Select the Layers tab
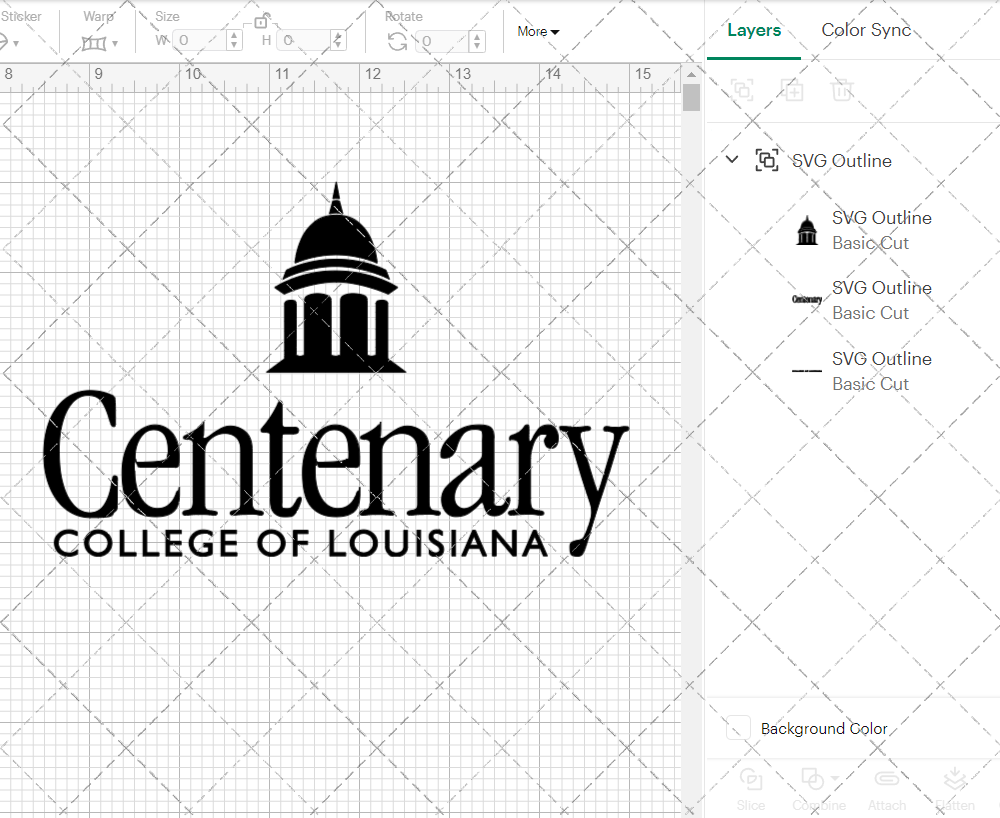 coord(754,30)
